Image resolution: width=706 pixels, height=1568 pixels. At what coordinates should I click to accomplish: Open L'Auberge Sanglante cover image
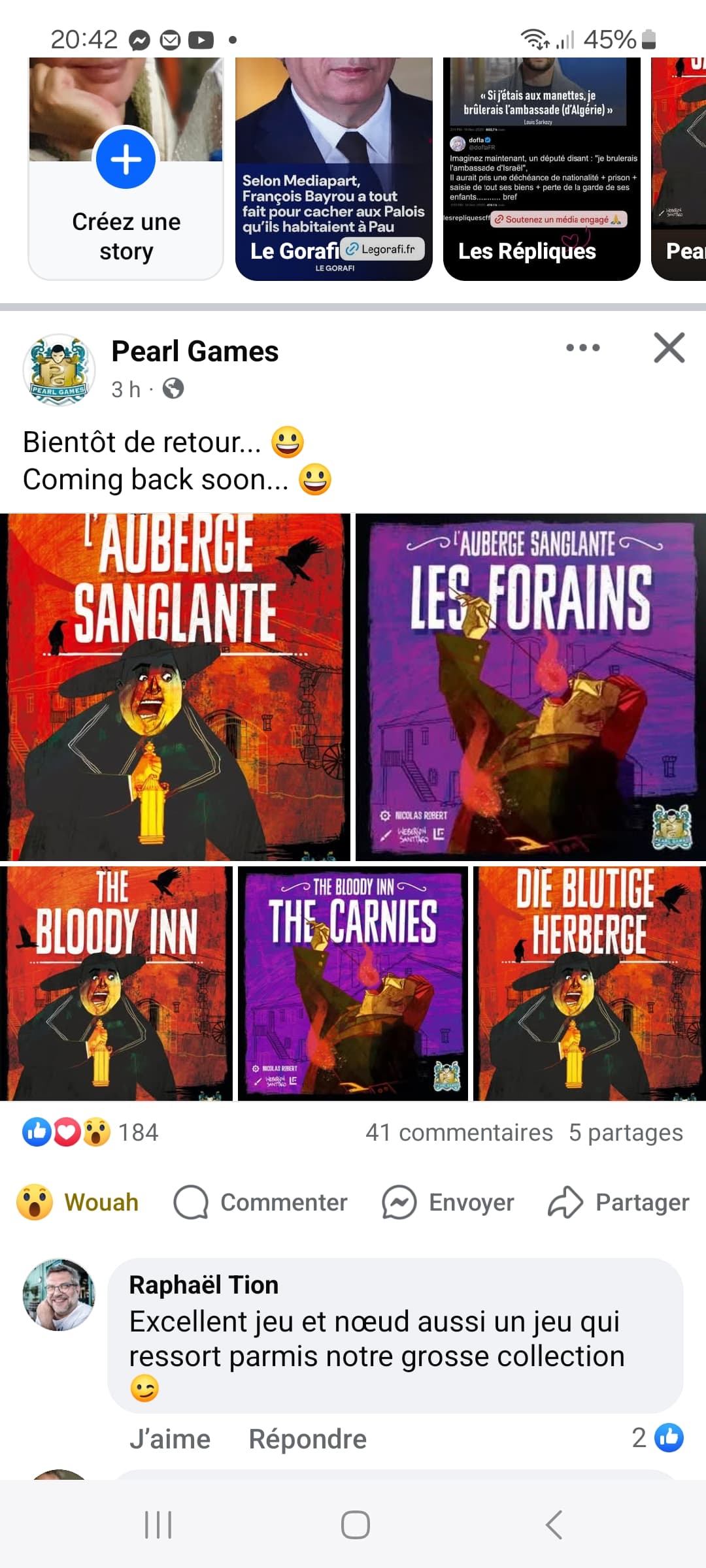(175, 687)
